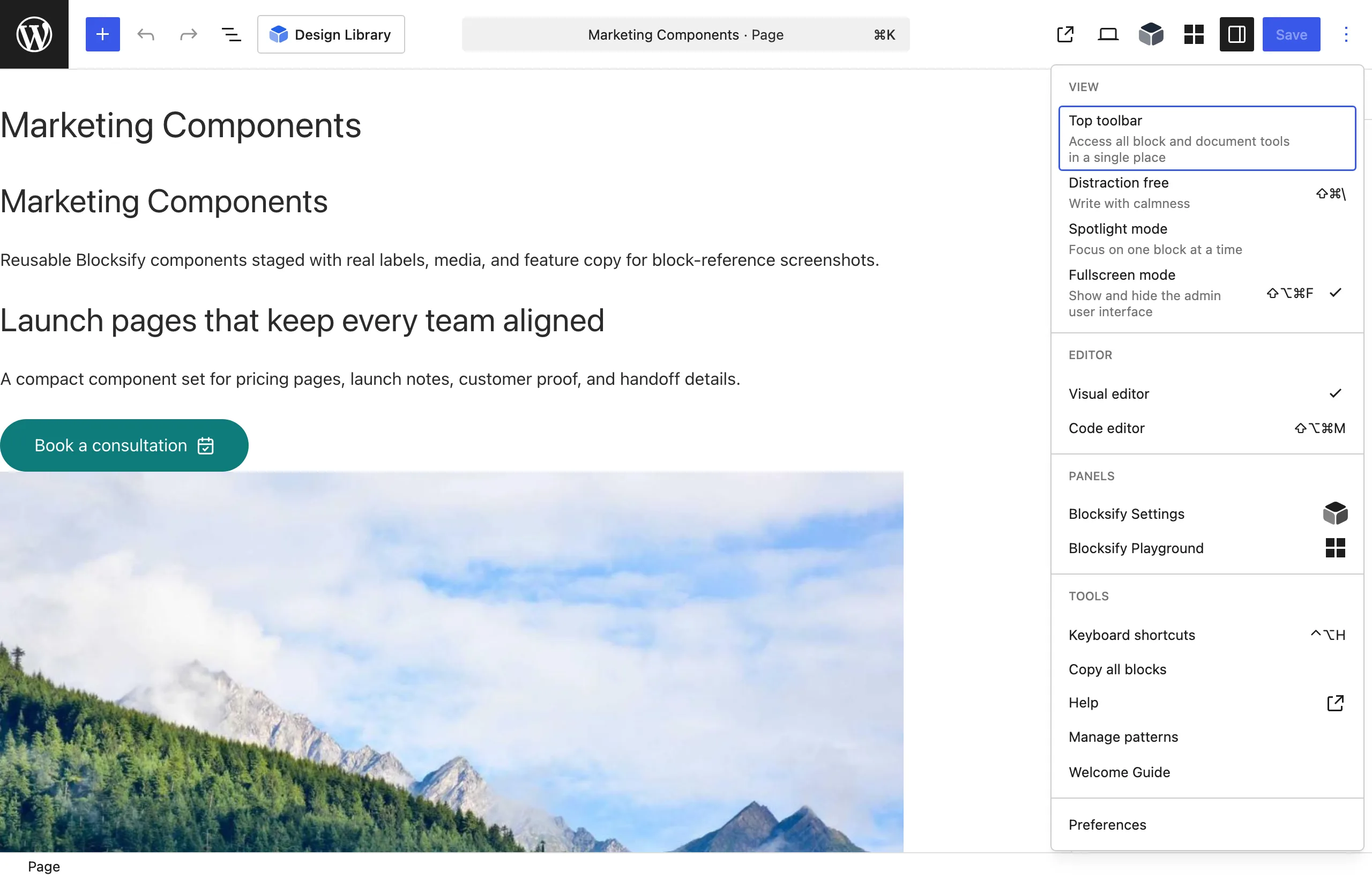The height and width of the screenshot is (879, 1372).
Task: View page in new tab icon
Action: [1065, 34]
